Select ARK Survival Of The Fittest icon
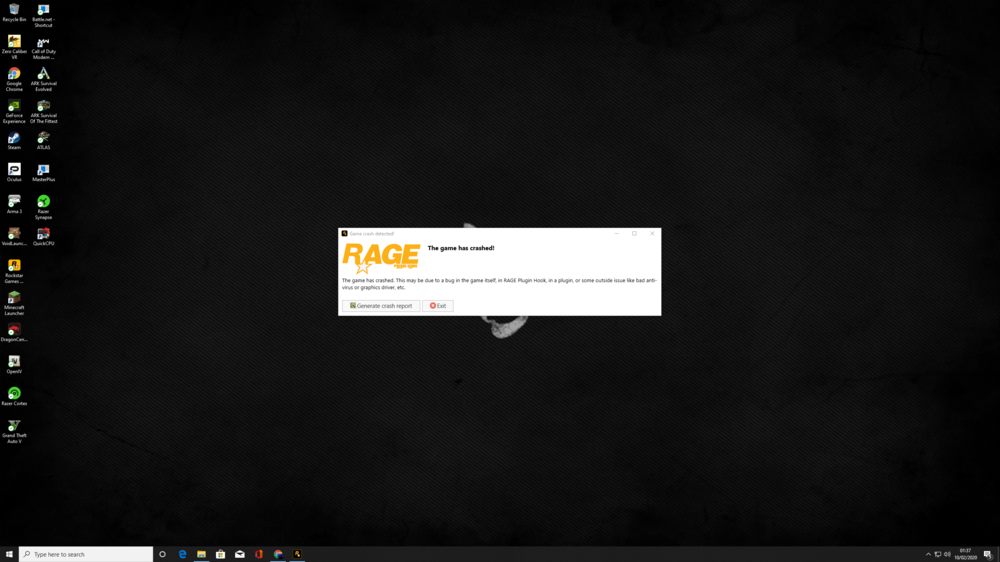The width and height of the screenshot is (1000, 562). [x=43, y=111]
